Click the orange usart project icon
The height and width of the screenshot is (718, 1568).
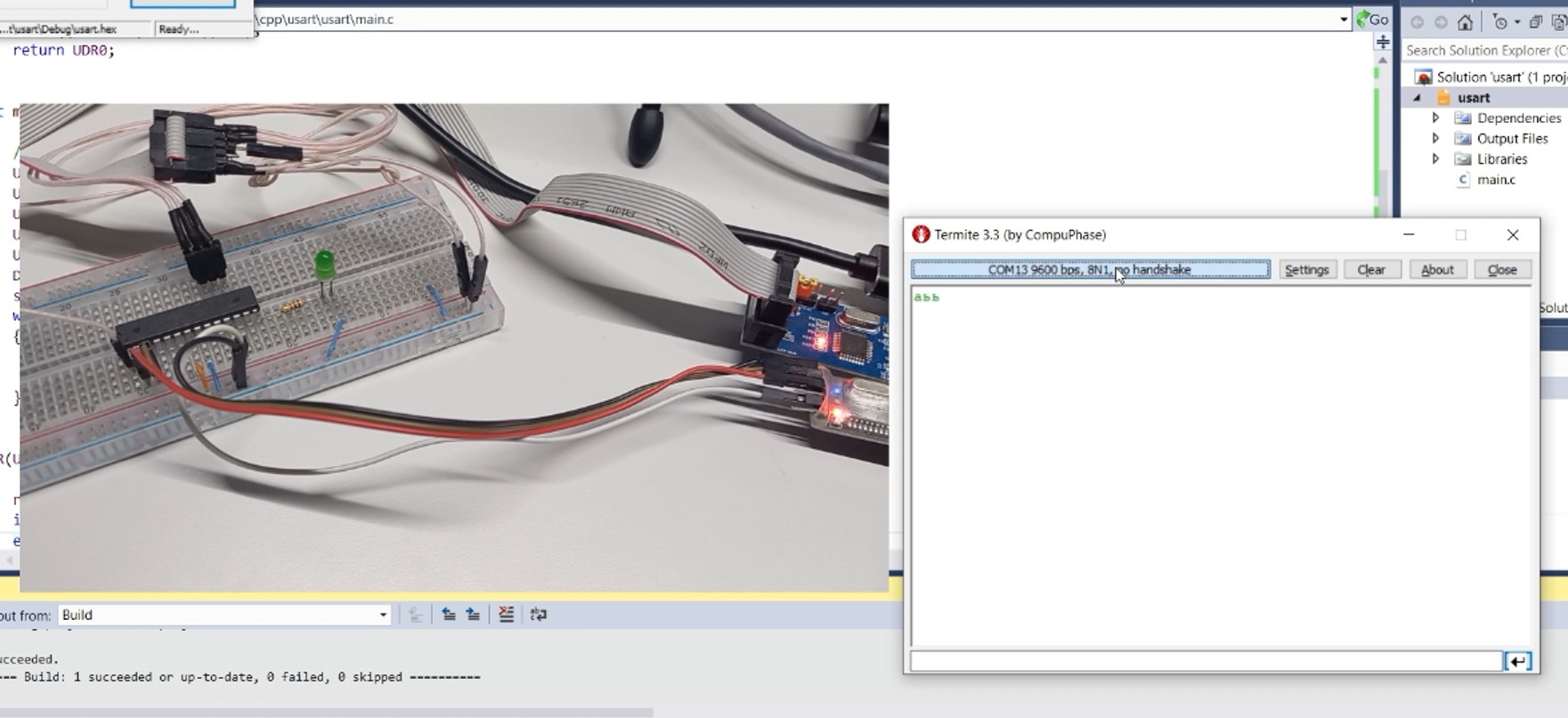point(1444,97)
